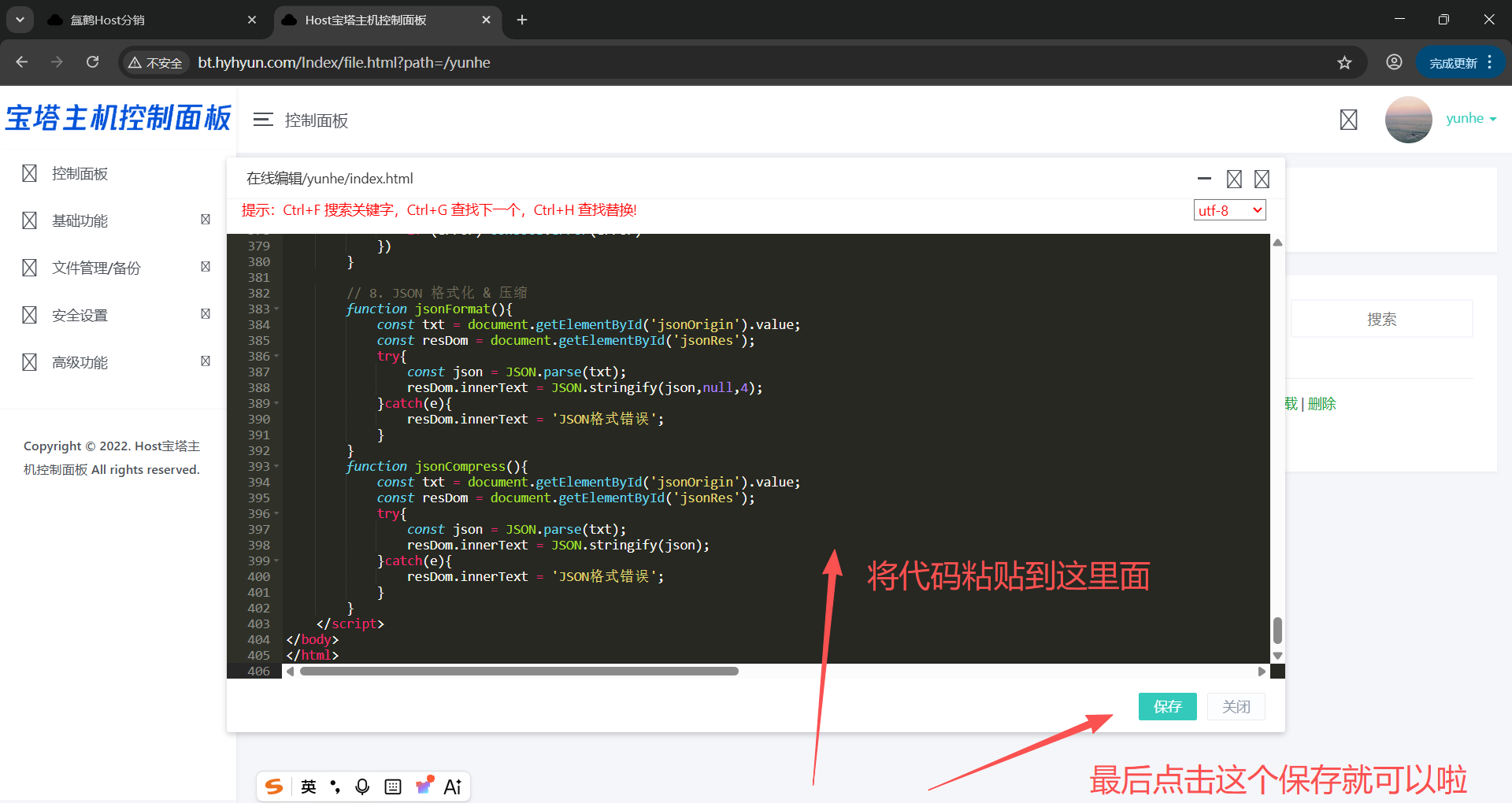
Task: Open the IME skin box icon
Action: 424,786
